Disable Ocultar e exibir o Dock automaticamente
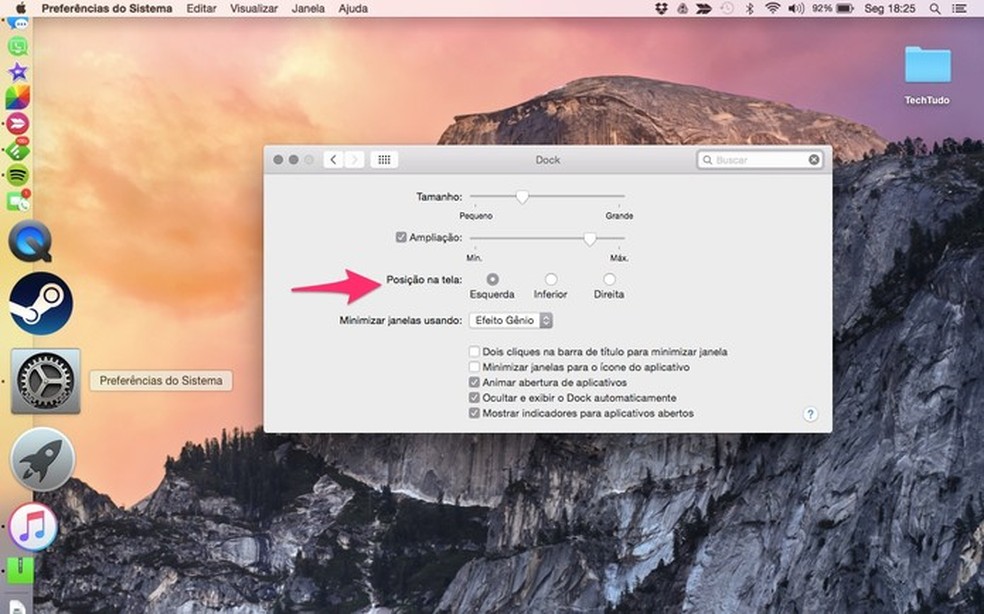Screen dimensions: 984x614 [x=474, y=397]
